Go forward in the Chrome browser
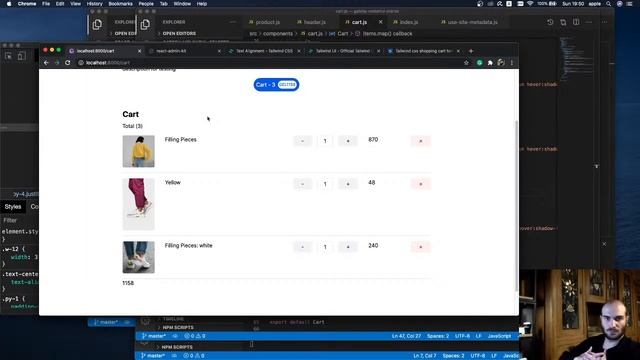Image resolution: width=640 pixels, height=360 pixels. (57, 63)
